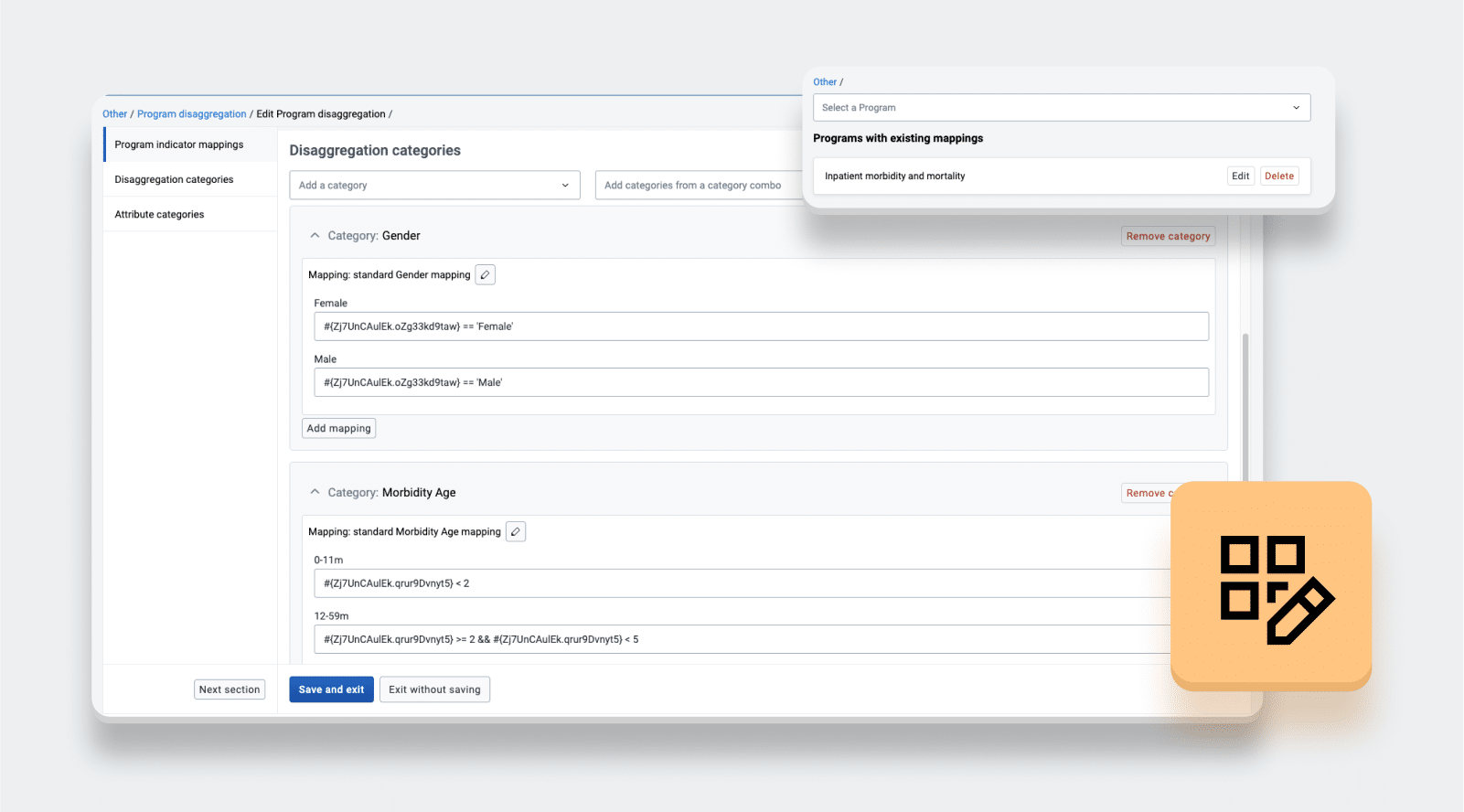The width and height of the screenshot is (1464, 812).
Task: Click Exit without saving
Action: (434, 690)
